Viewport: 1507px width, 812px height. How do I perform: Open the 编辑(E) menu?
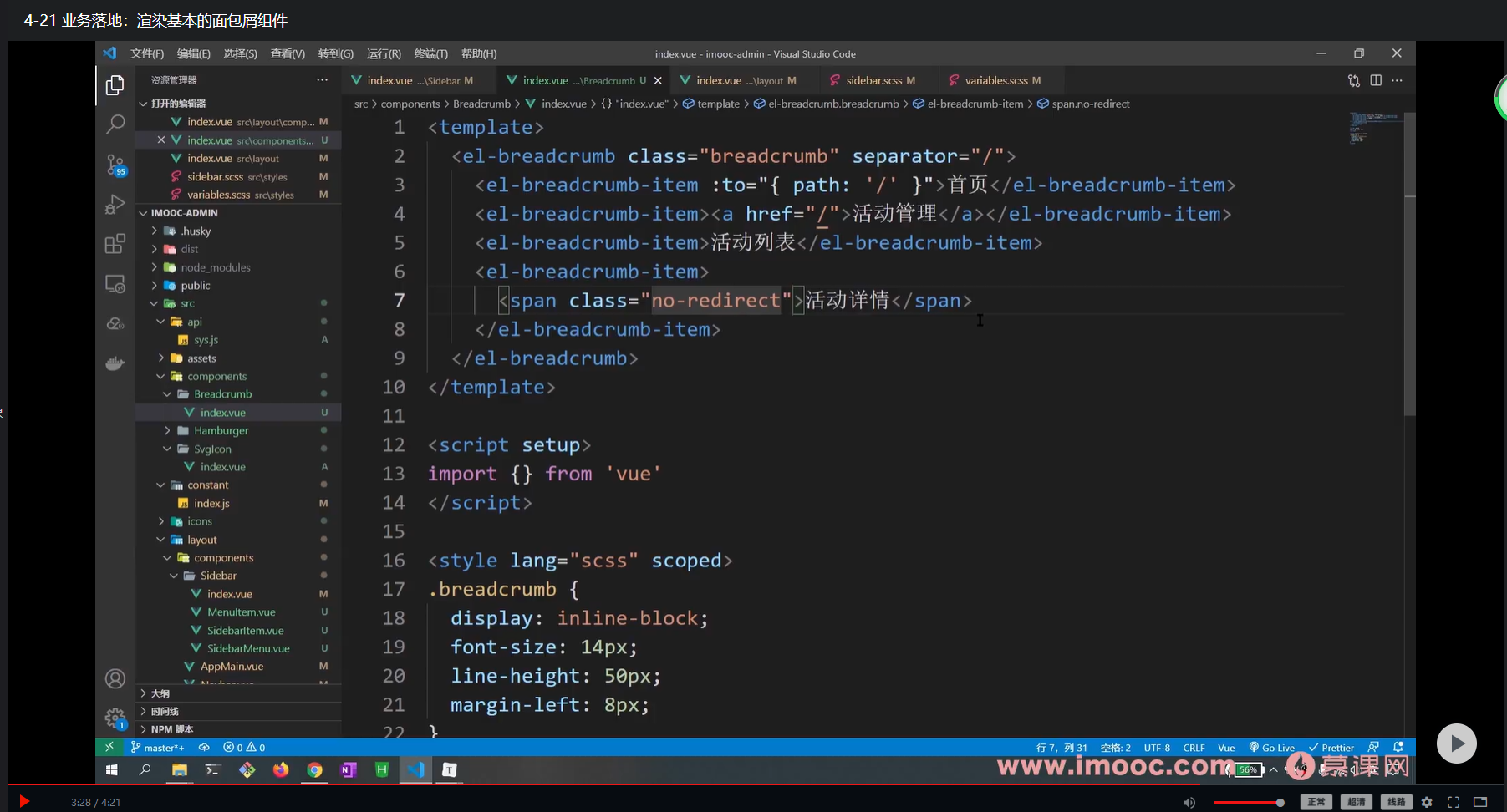click(193, 53)
